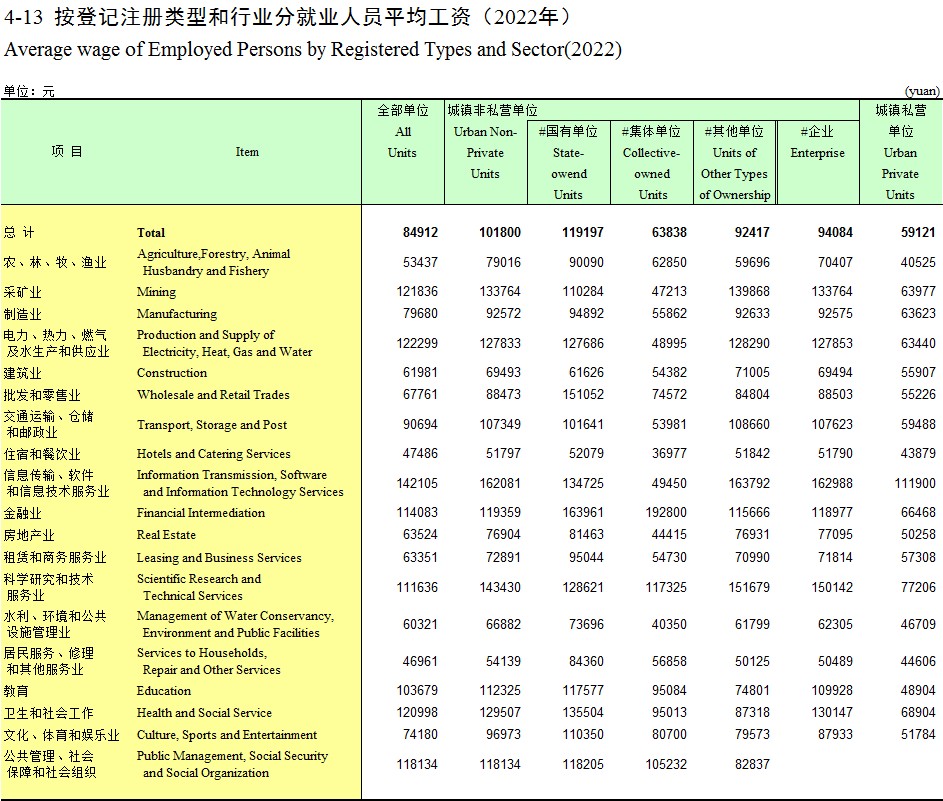Click the 'Wholesale and Retail Trades' label
The height and width of the screenshot is (801, 943).
213,394
